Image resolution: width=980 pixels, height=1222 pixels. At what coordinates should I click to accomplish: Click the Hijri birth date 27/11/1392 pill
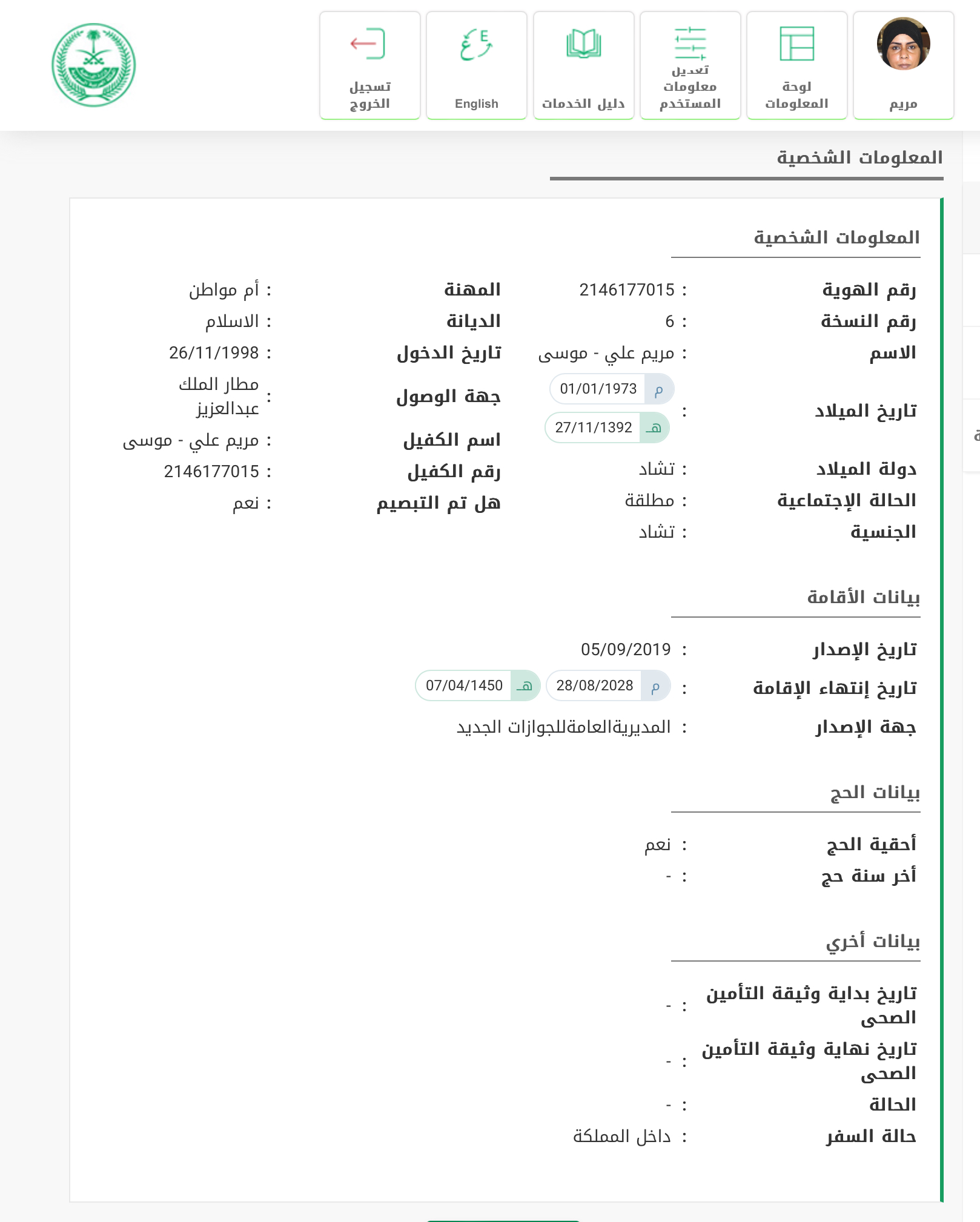pyautogui.click(x=607, y=428)
